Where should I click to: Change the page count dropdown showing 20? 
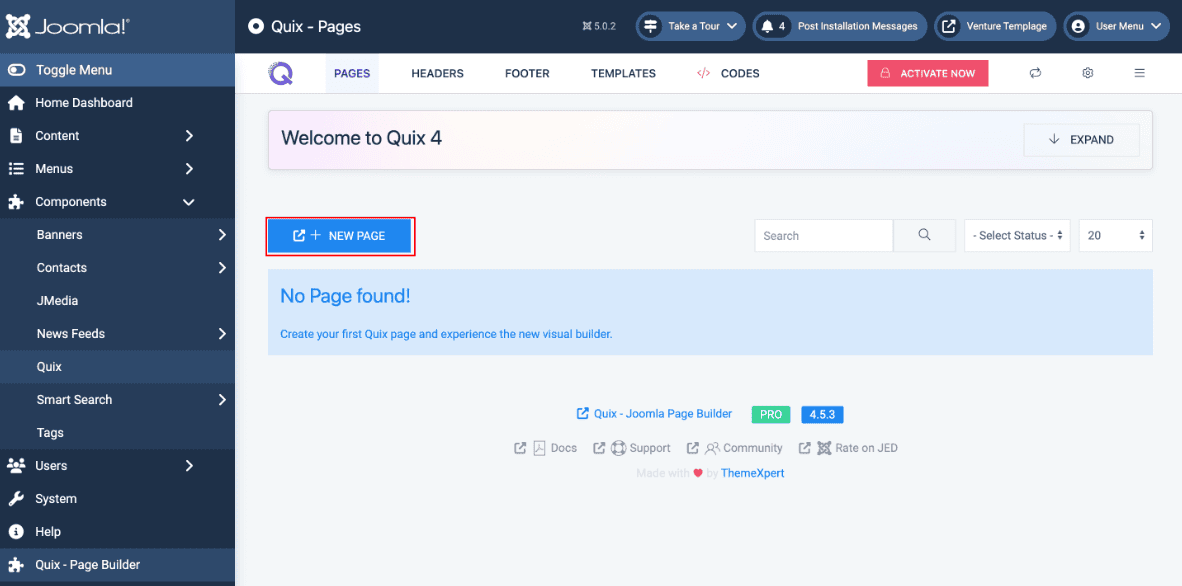1115,235
